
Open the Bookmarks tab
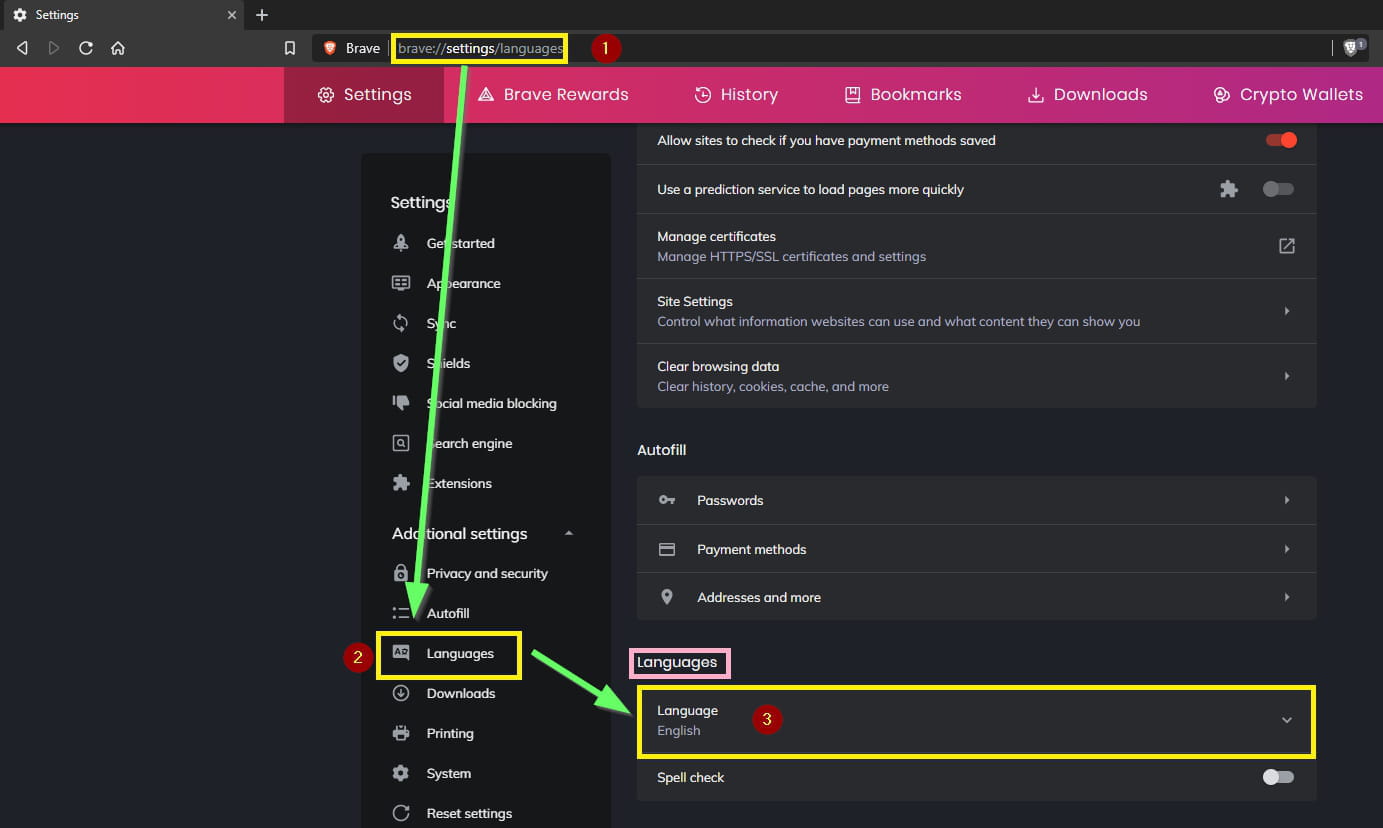(x=903, y=95)
